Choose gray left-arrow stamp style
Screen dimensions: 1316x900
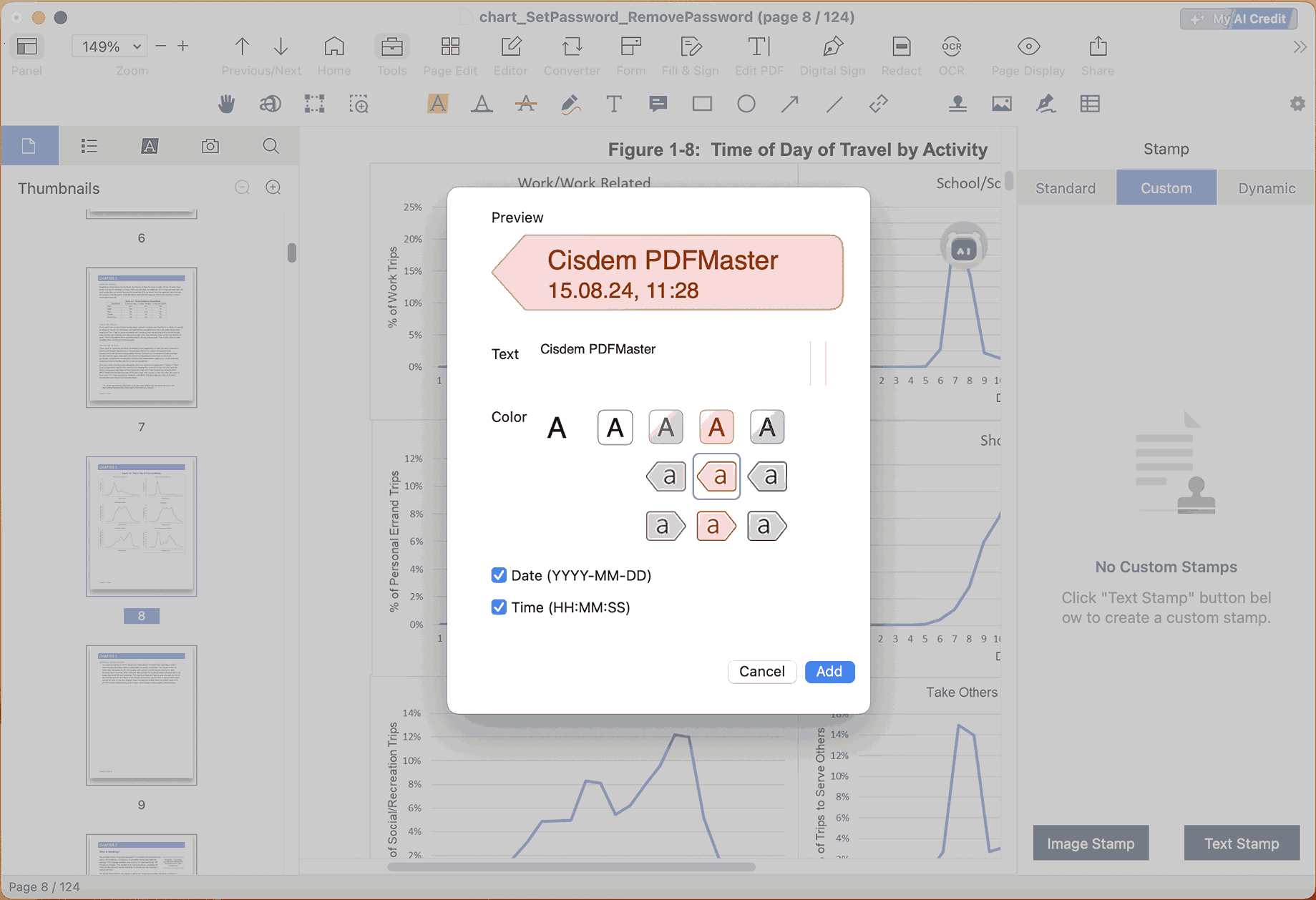click(x=666, y=476)
